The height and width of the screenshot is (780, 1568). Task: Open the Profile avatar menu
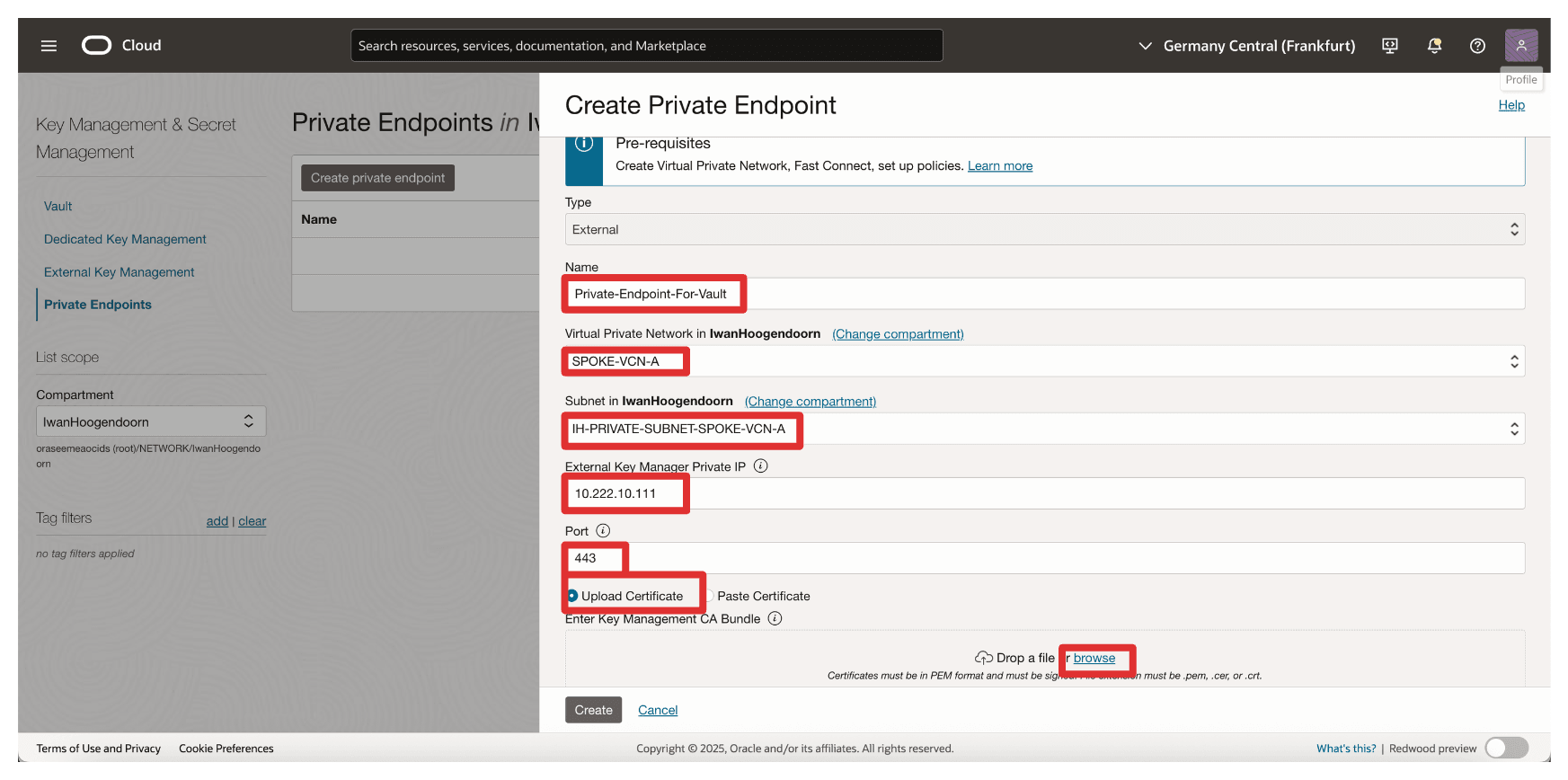[1521, 45]
